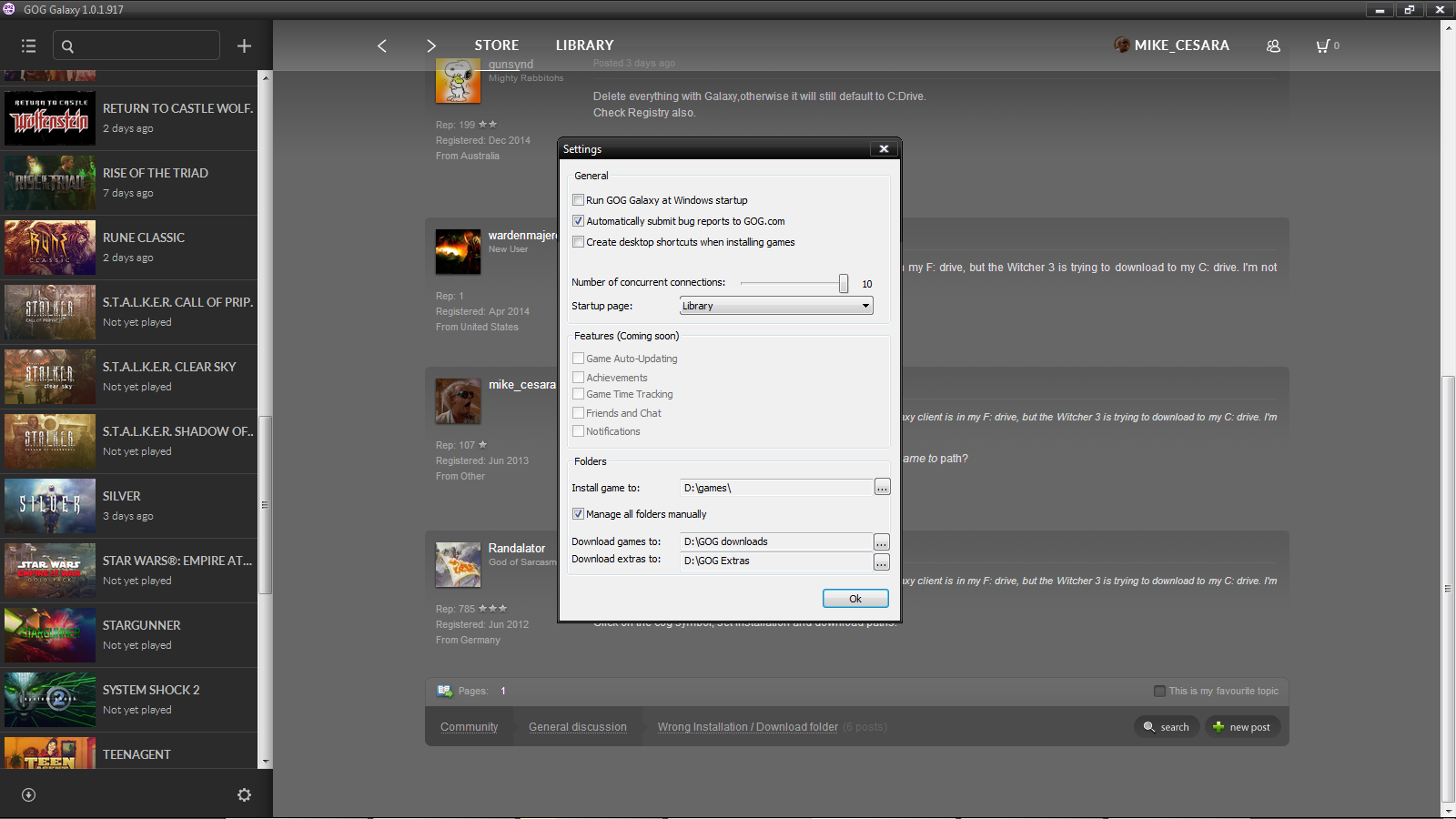Image resolution: width=1456 pixels, height=819 pixels.
Task: Enable Create desktop shortcuts when installing
Action: pyautogui.click(x=578, y=242)
